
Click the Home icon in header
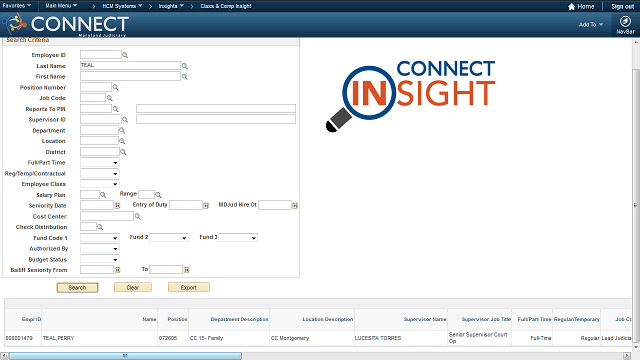(571, 7)
